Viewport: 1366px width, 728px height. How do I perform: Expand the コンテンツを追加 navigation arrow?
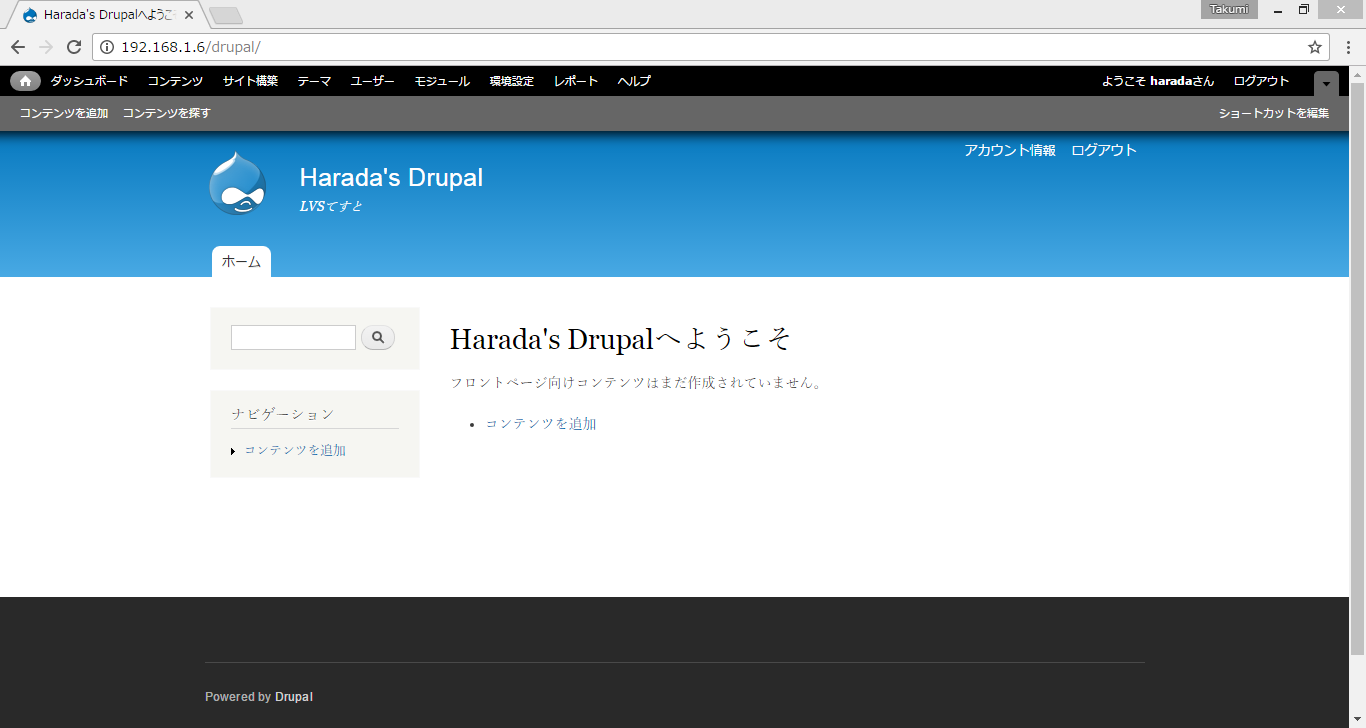[233, 452]
